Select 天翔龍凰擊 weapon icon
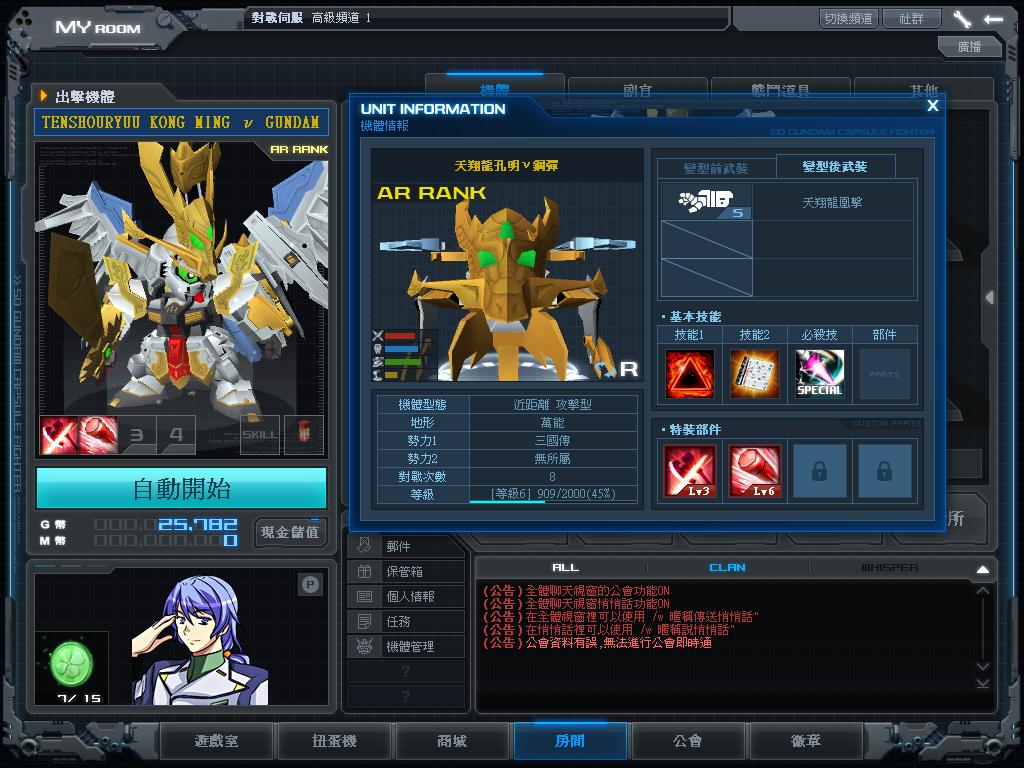This screenshot has width=1024, height=768. (707, 202)
